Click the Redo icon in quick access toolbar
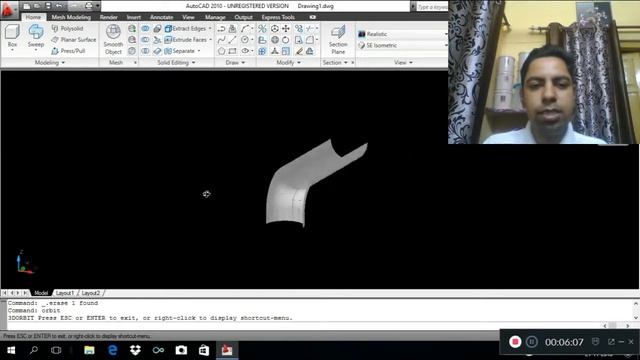This screenshot has height=360, width=640. 74,6
